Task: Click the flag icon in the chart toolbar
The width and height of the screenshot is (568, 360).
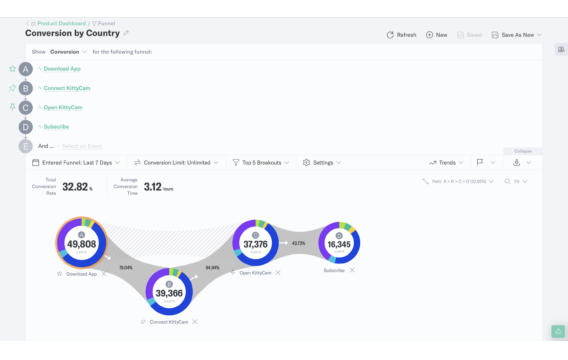Action: click(x=480, y=162)
